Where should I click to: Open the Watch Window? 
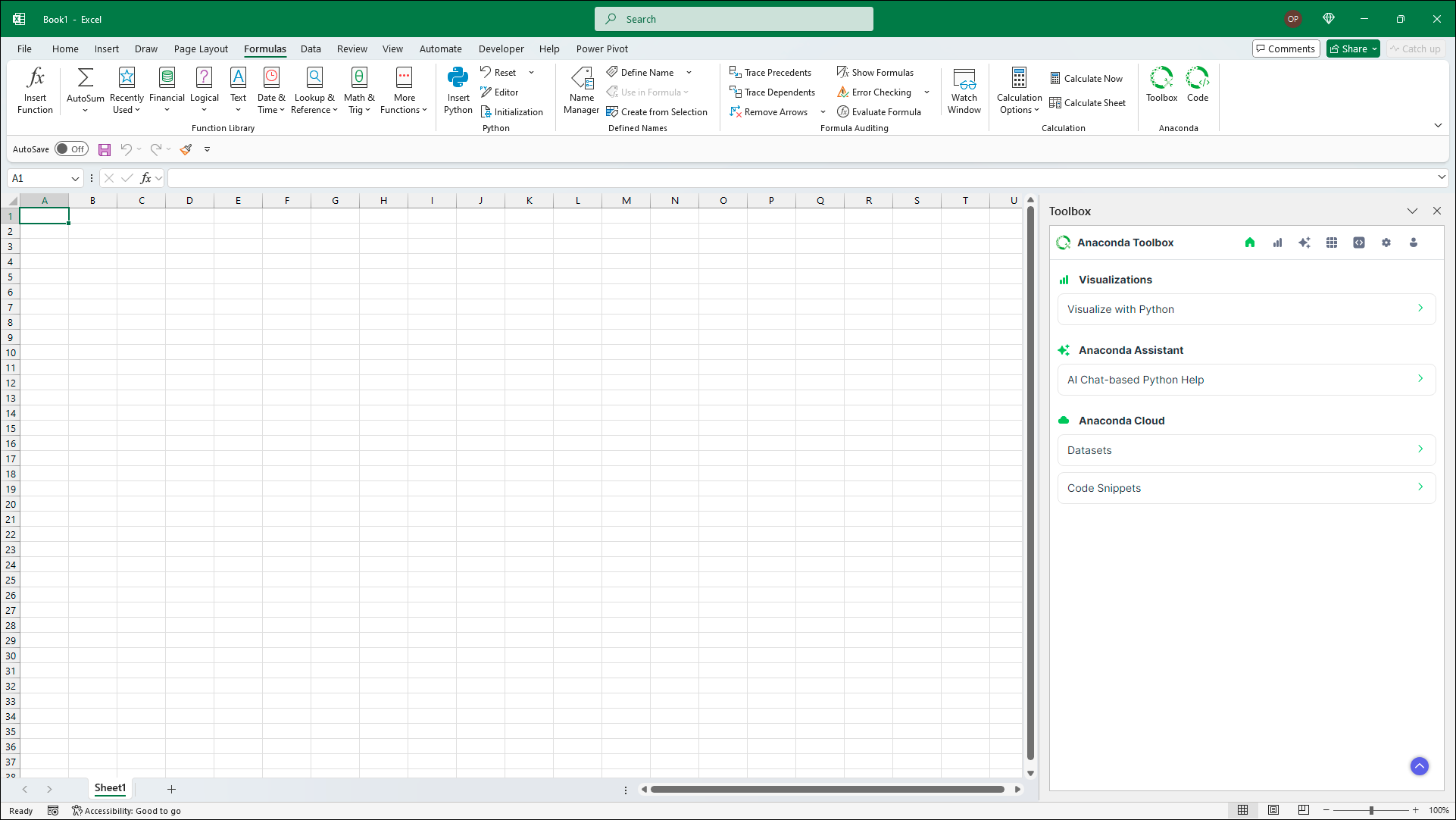coord(964,90)
